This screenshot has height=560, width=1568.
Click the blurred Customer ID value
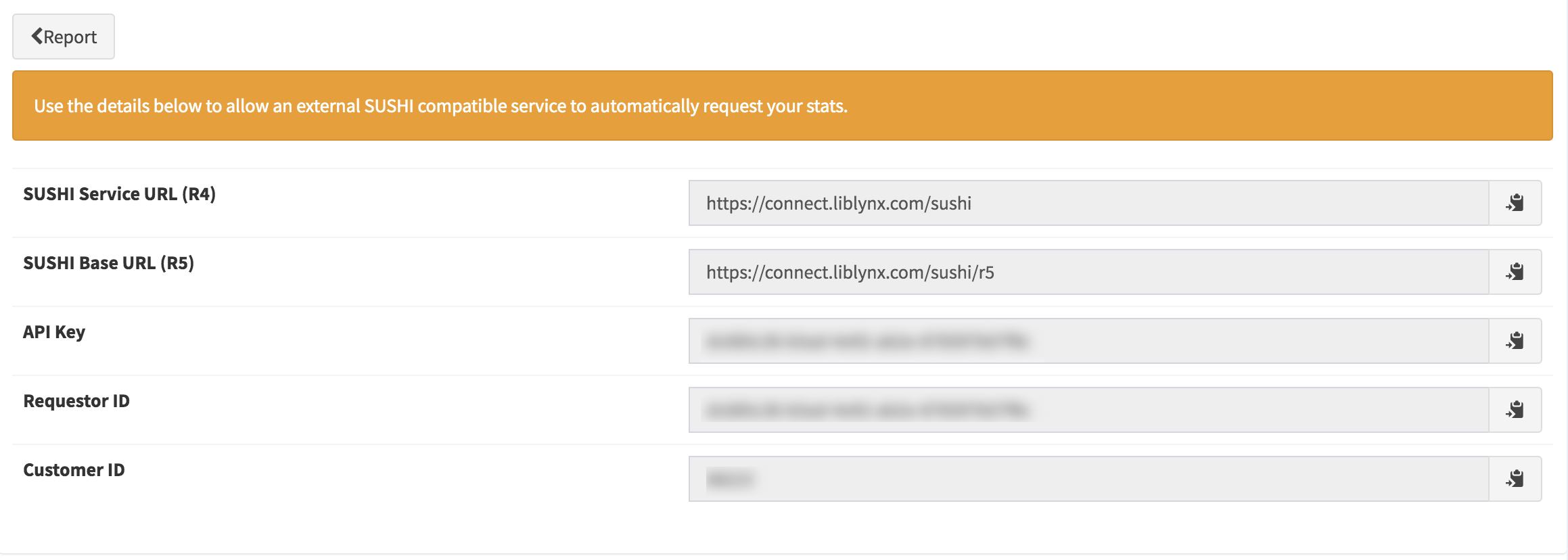tap(730, 479)
